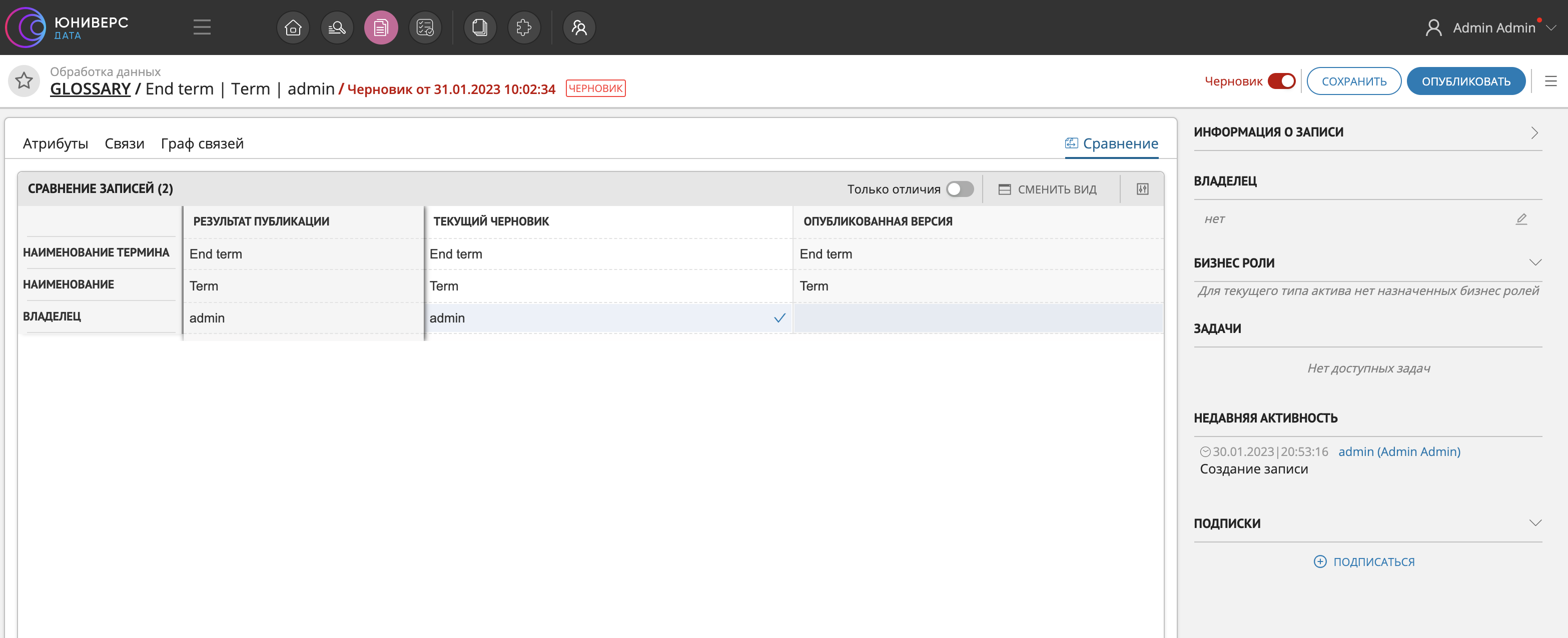
Task: Click the ПОДПИСАТЬСЯ subscribe button
Action: 1364,562
